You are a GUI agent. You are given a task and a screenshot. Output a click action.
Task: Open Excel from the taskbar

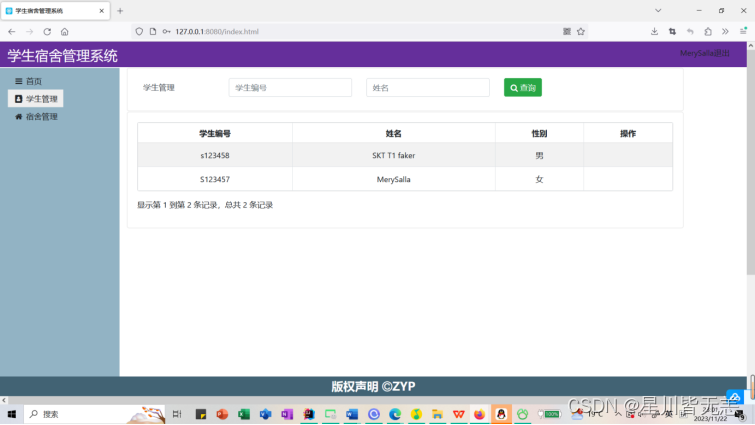244,414
